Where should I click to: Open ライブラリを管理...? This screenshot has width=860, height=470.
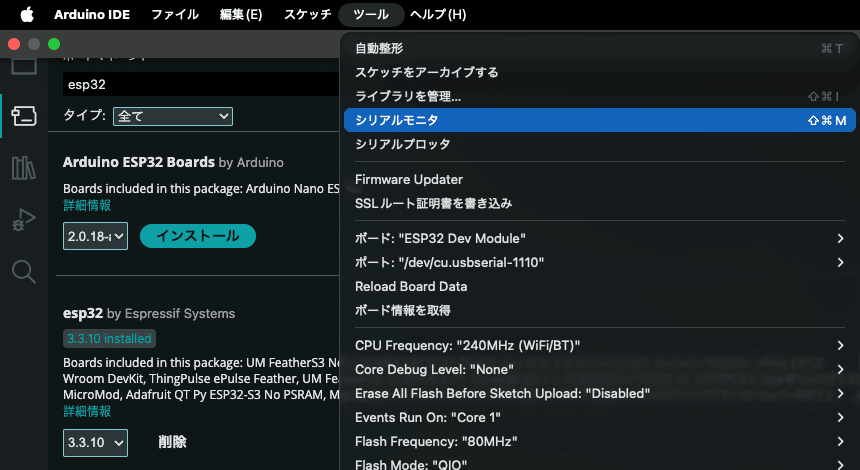tap(599, 97)
